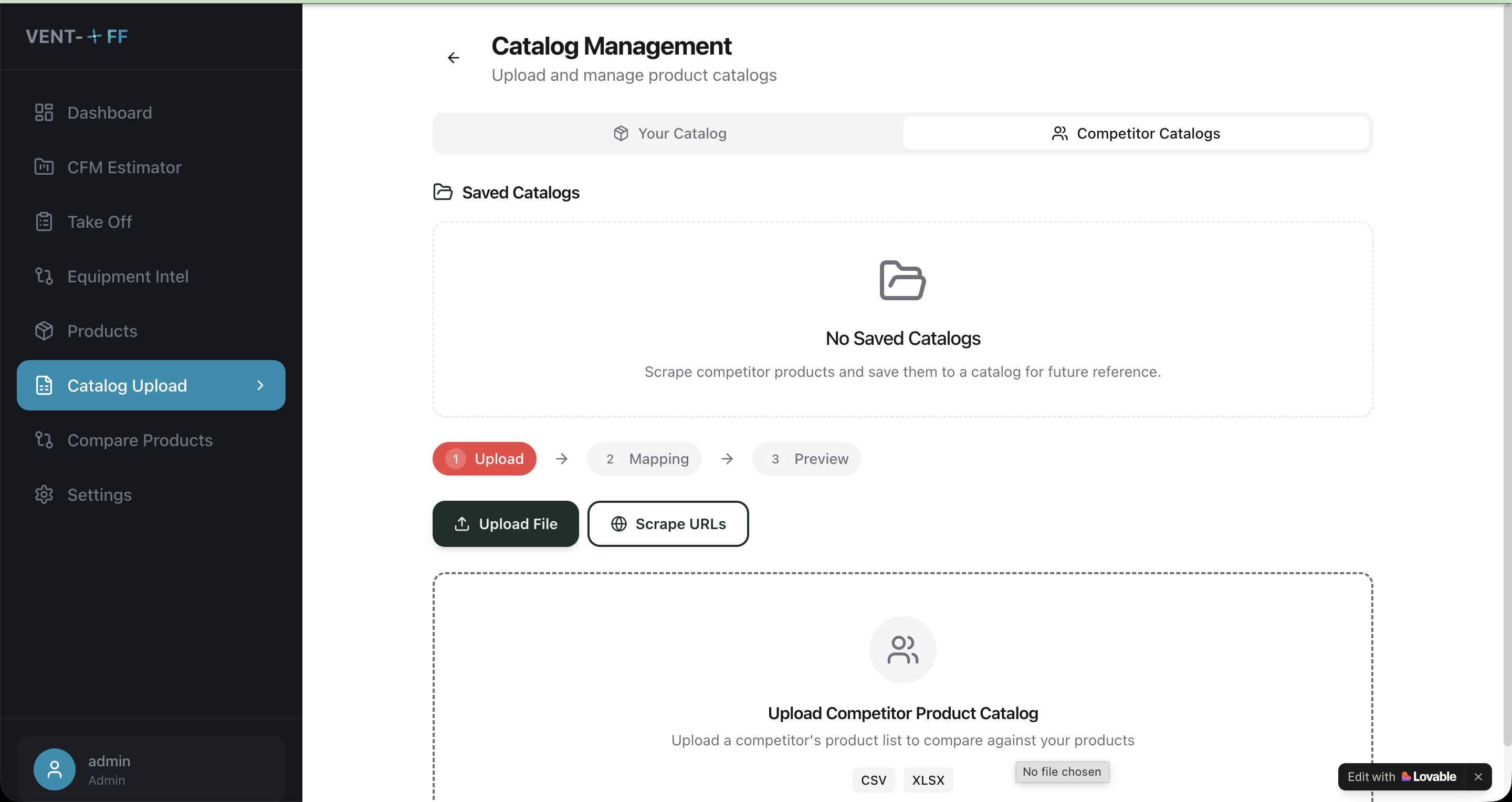Click the Compare Products sidebar icon
Screen dimensions: 1512x802
[44, 440]
